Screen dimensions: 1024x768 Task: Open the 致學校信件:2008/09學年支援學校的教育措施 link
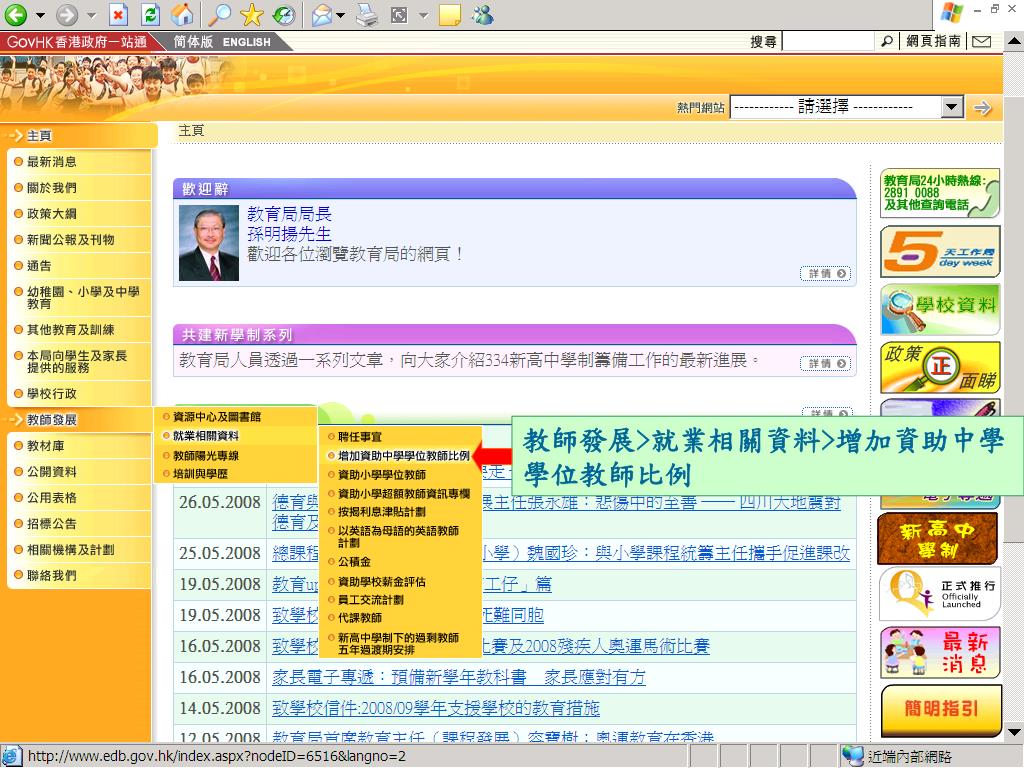tap(436, 708)
